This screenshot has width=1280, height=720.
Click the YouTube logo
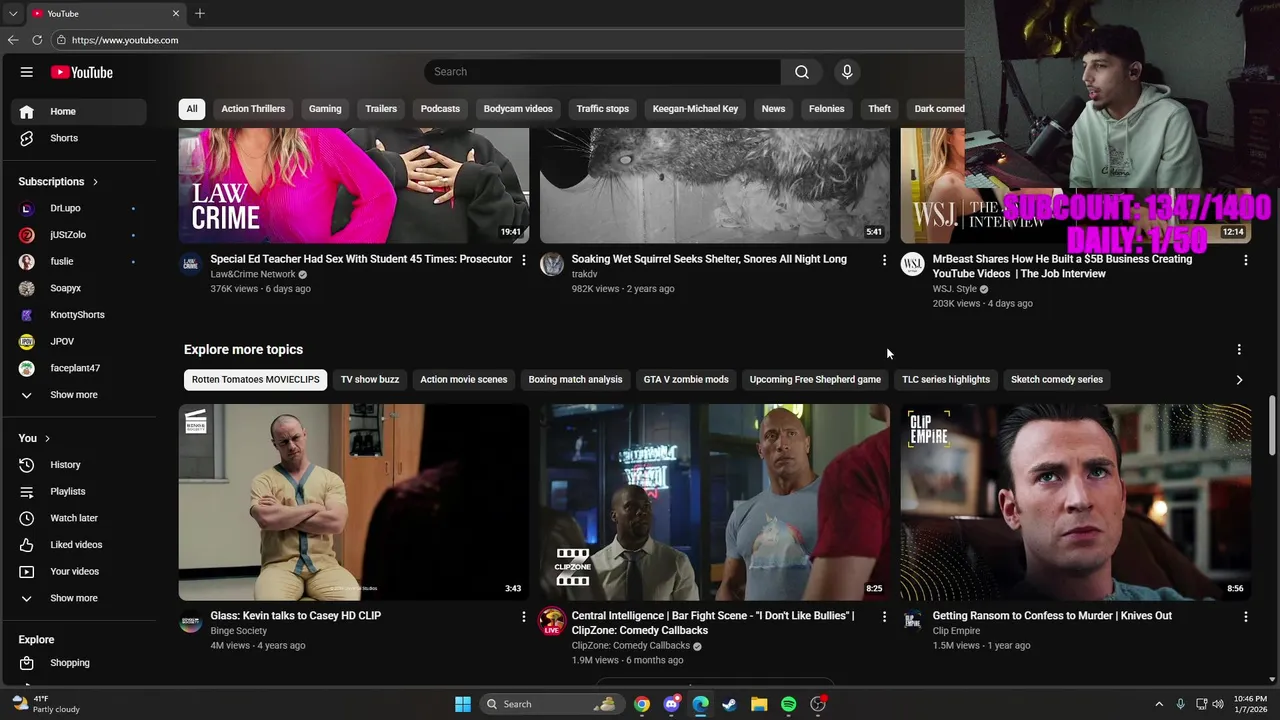pyautogui.click(x=82, y=72)
